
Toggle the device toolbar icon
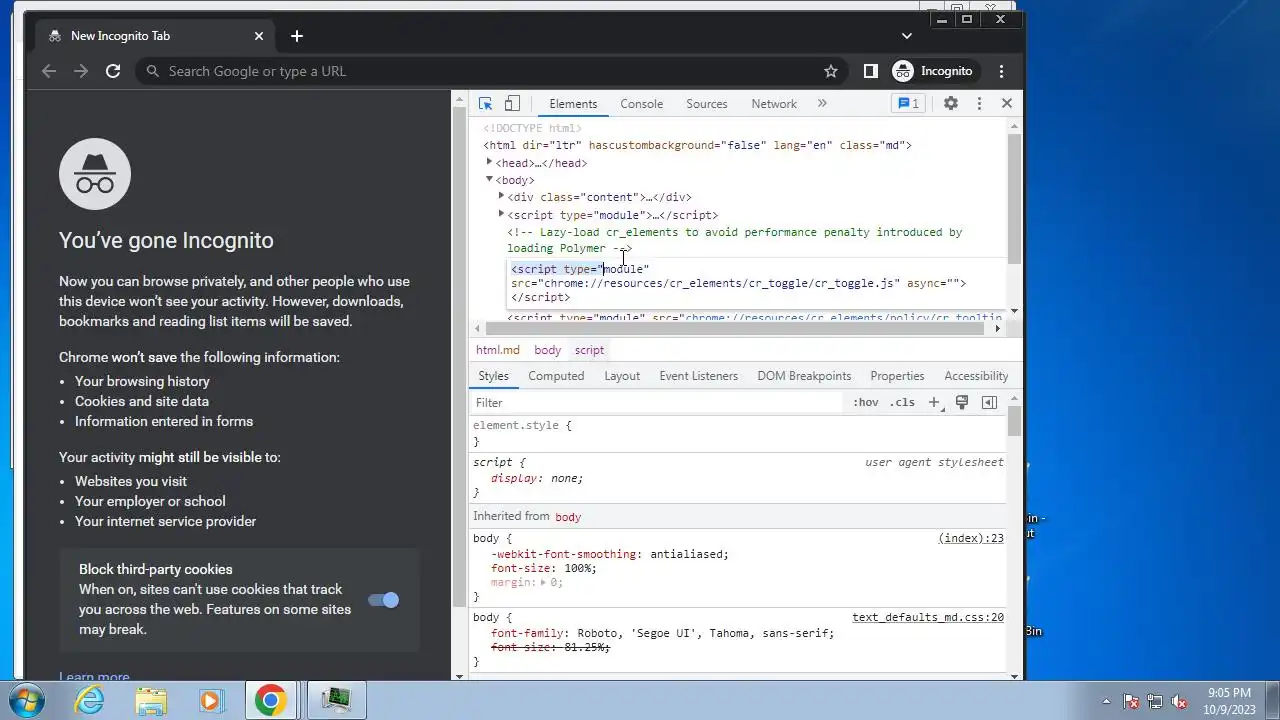click(x=512, y=104)
